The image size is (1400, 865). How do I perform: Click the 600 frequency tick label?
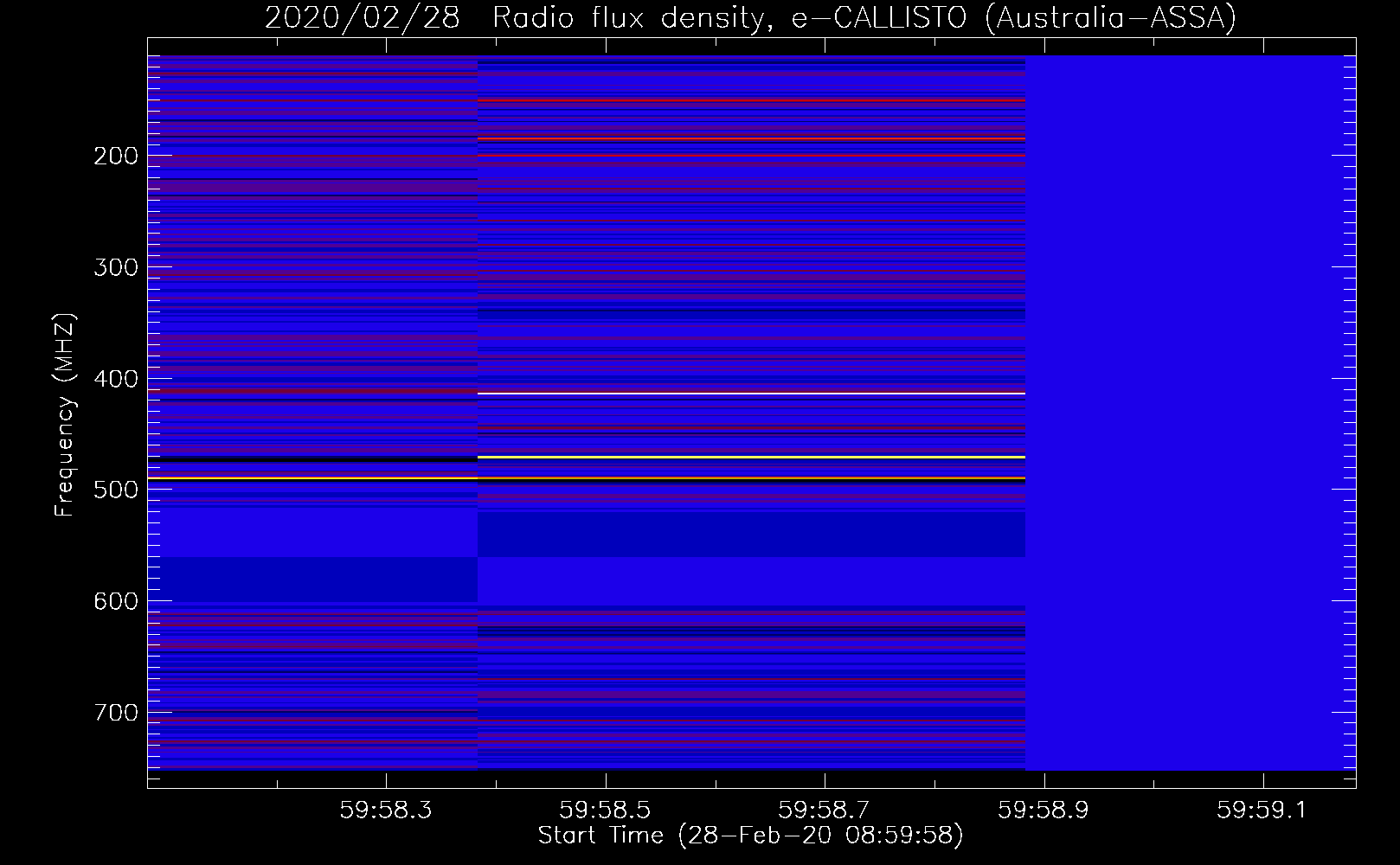tap(116, 601)
